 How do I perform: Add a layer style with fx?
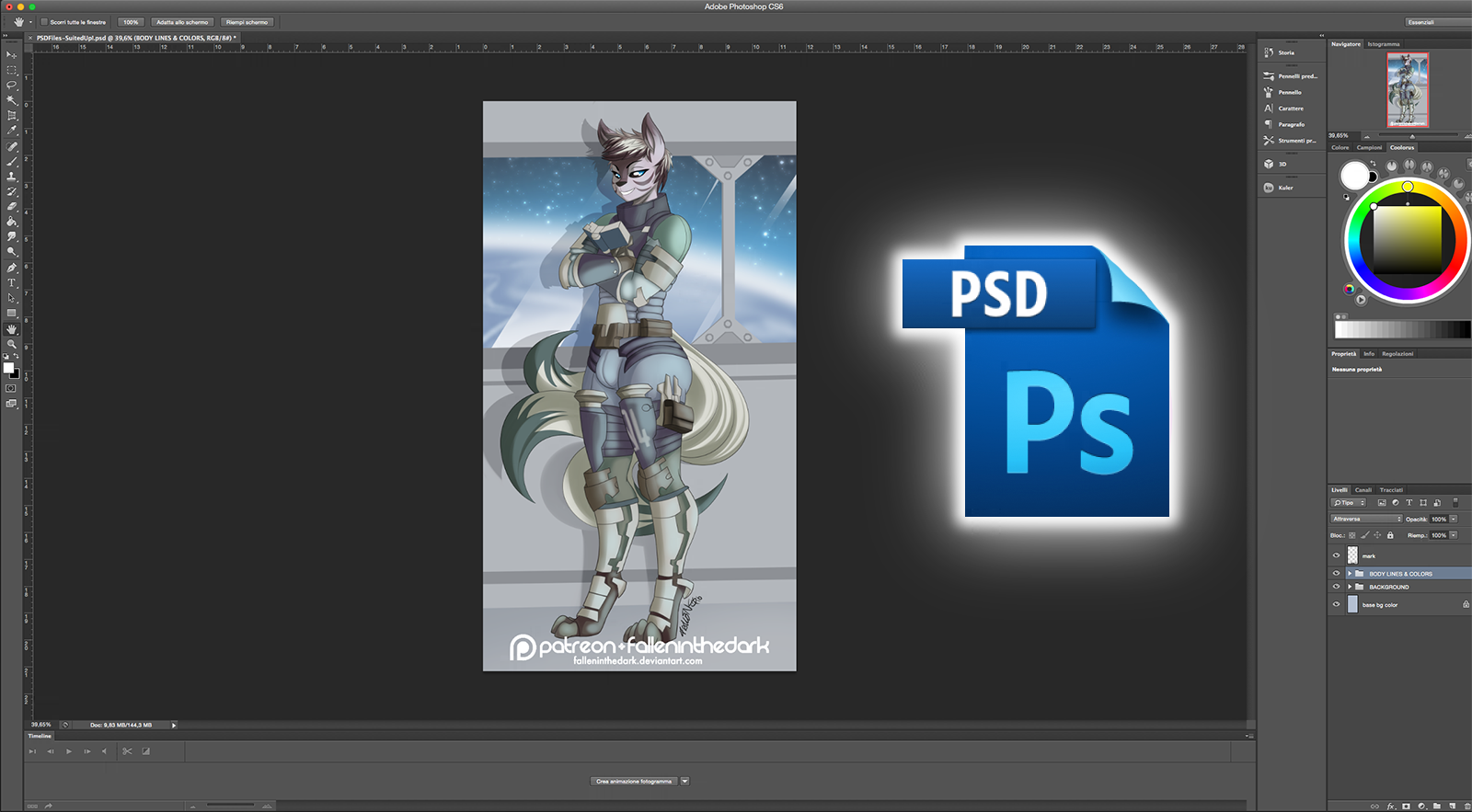1391,806
